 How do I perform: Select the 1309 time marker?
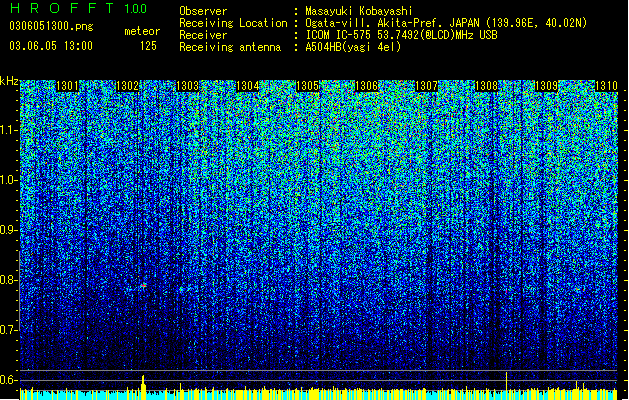(x=546, y=86)
